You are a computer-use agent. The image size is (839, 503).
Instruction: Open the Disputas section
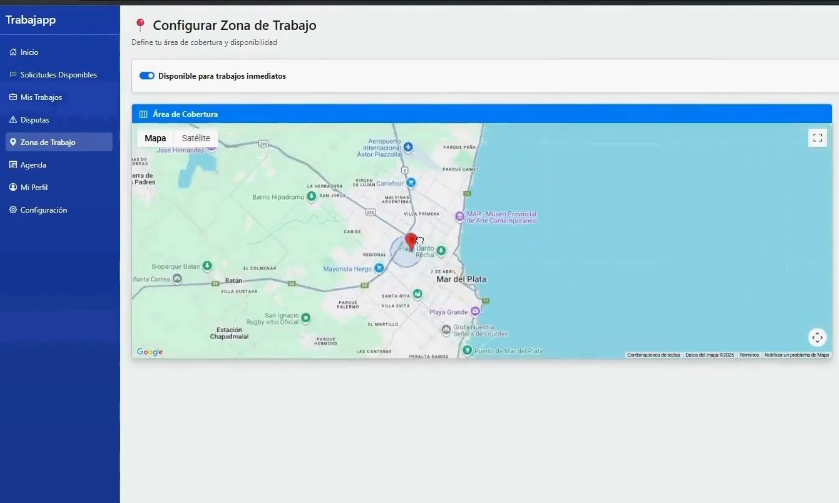click(59, 120)
